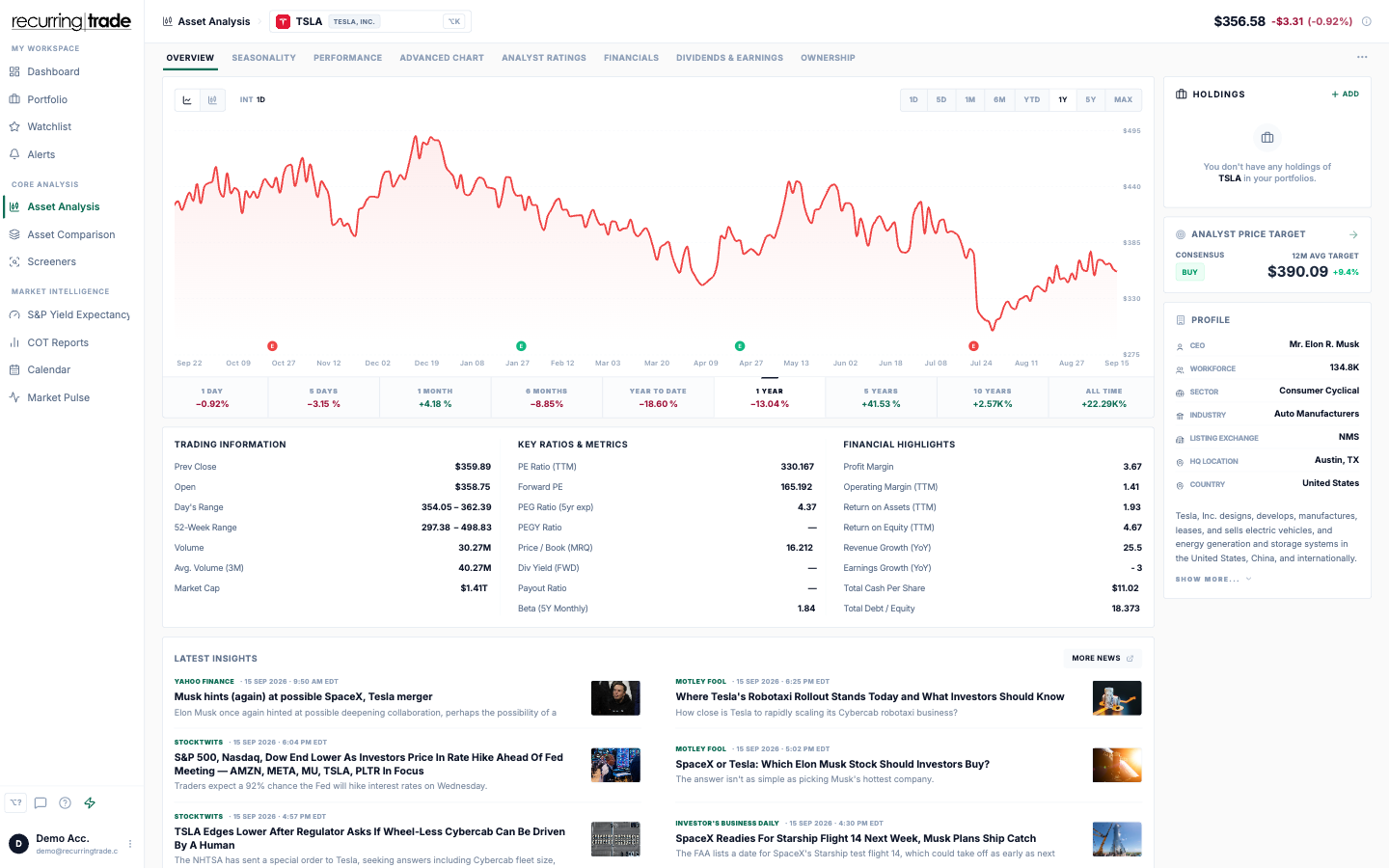Select the 10 Years performance tile
This screenshot has height=868, width=1389.
click(x=992, y=397)
